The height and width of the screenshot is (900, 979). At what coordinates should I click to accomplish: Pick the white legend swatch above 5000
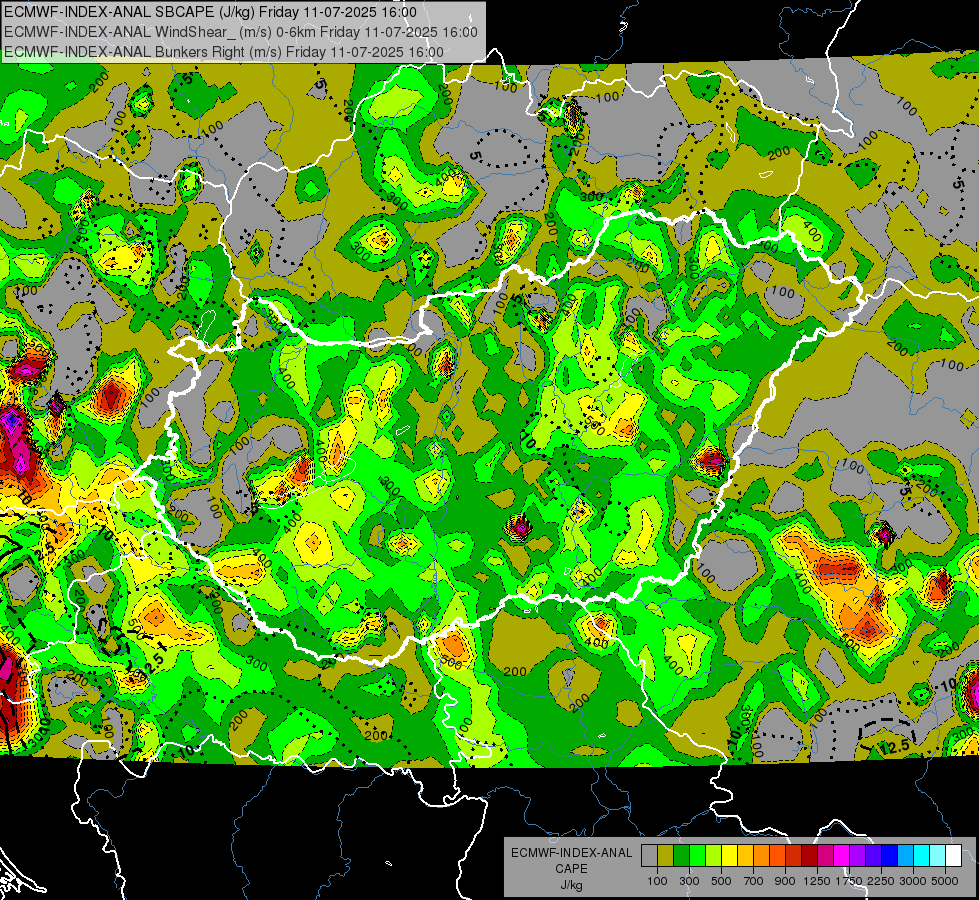coord(953,855)
